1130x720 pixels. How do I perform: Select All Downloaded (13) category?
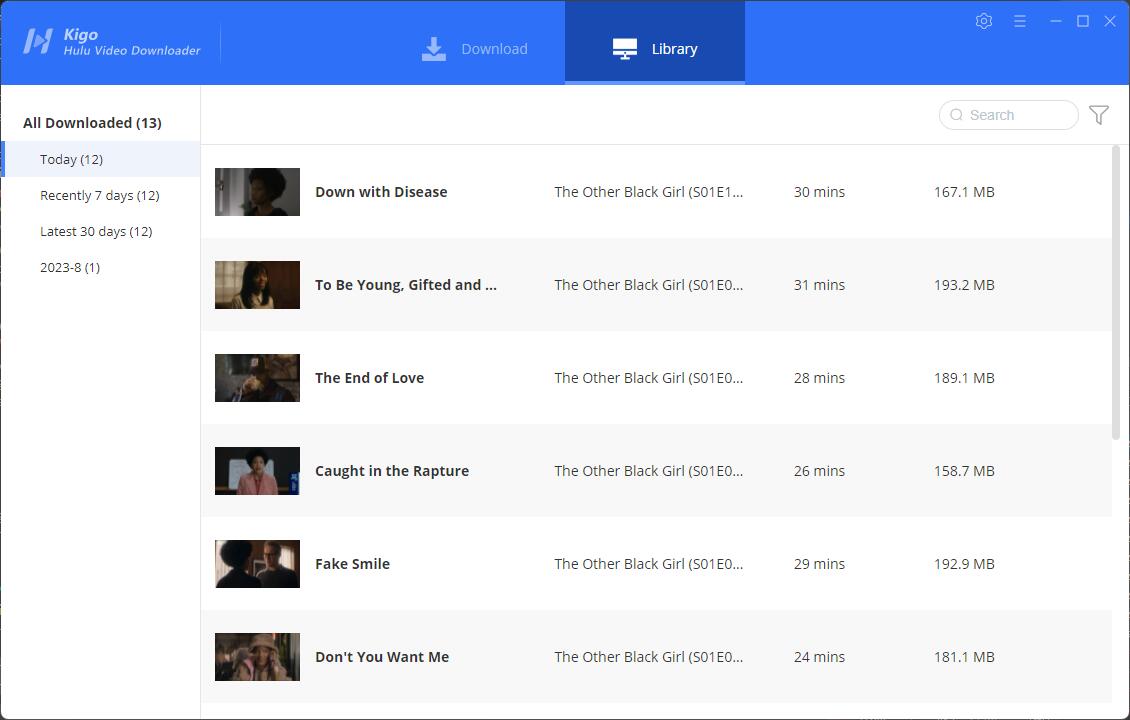coord(92,123)
